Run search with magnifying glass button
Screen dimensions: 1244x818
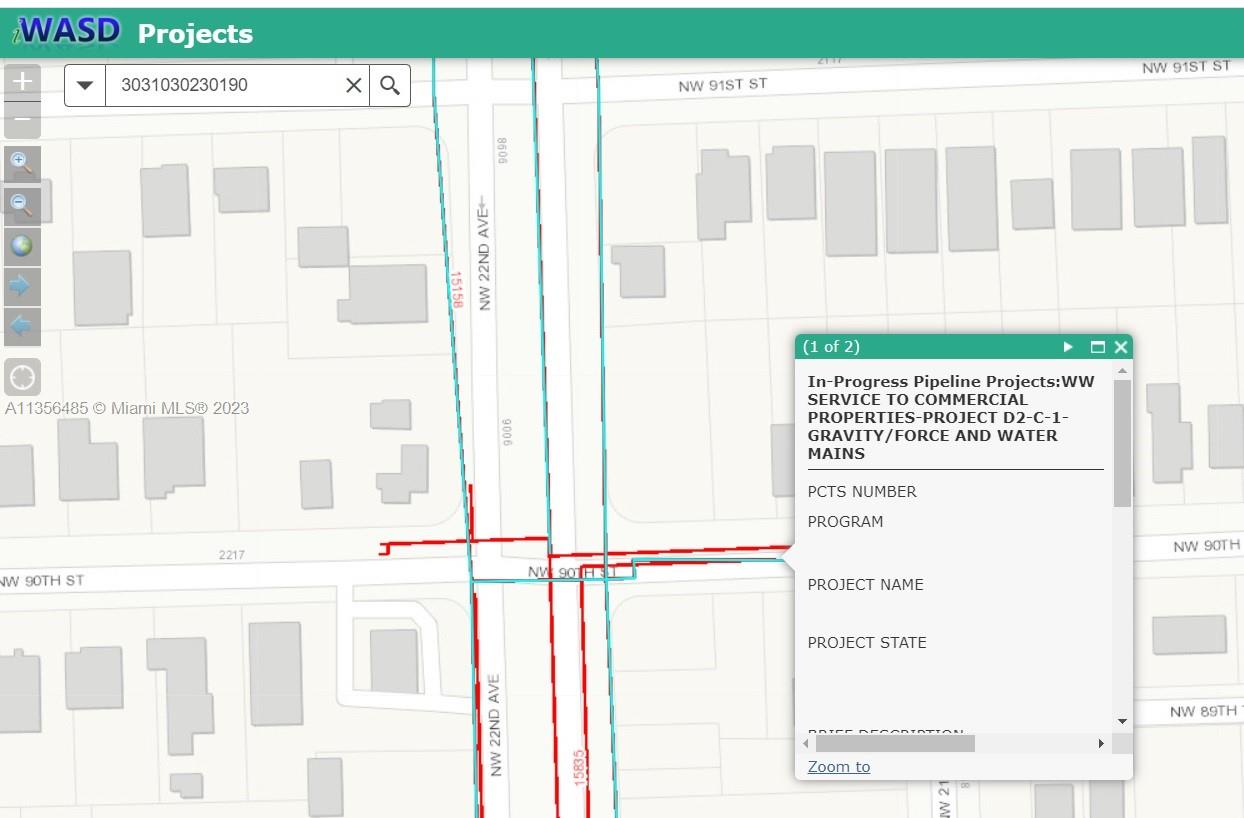click(390, 85)
